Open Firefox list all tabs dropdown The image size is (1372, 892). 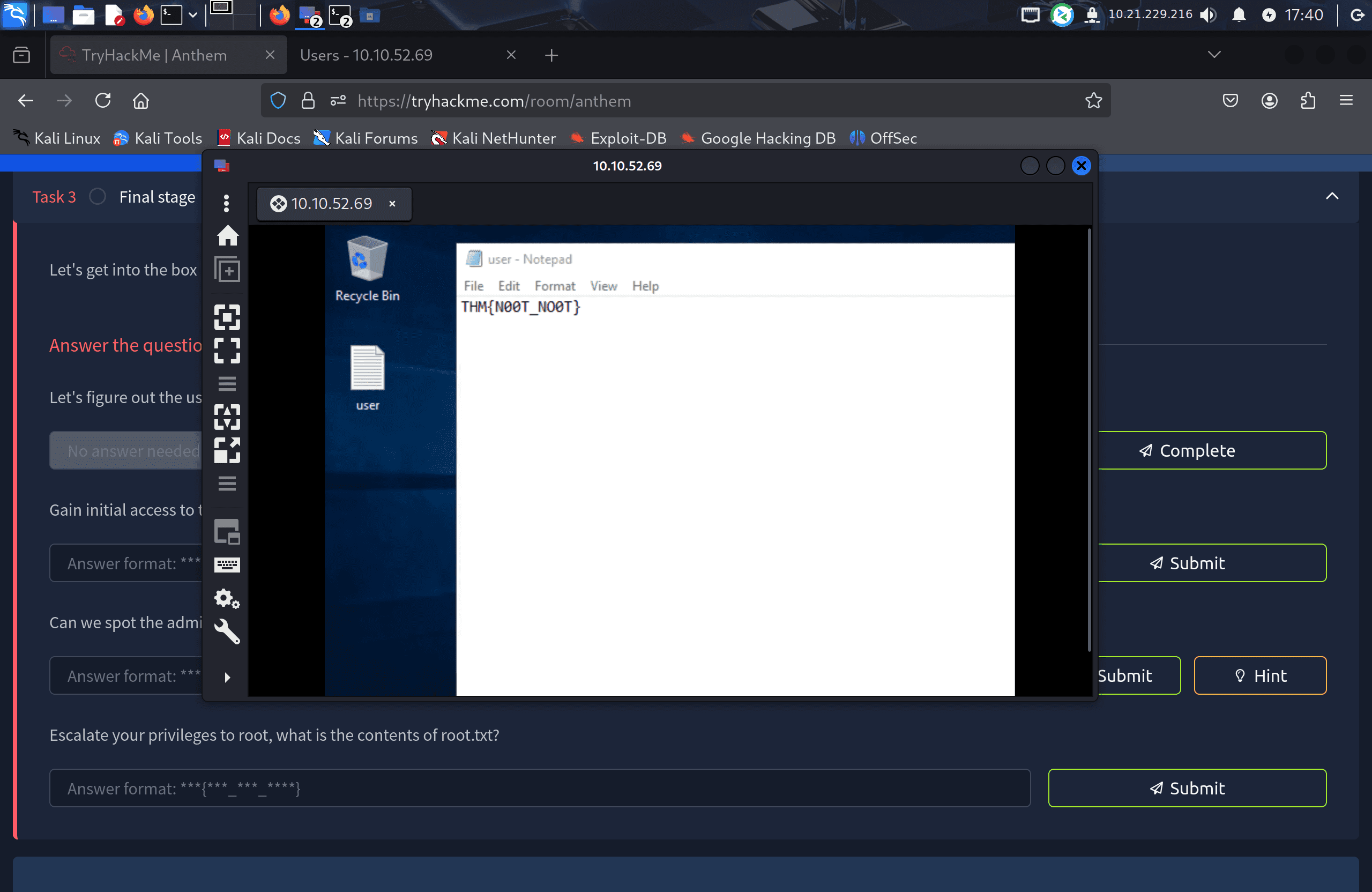[1214, 55]
